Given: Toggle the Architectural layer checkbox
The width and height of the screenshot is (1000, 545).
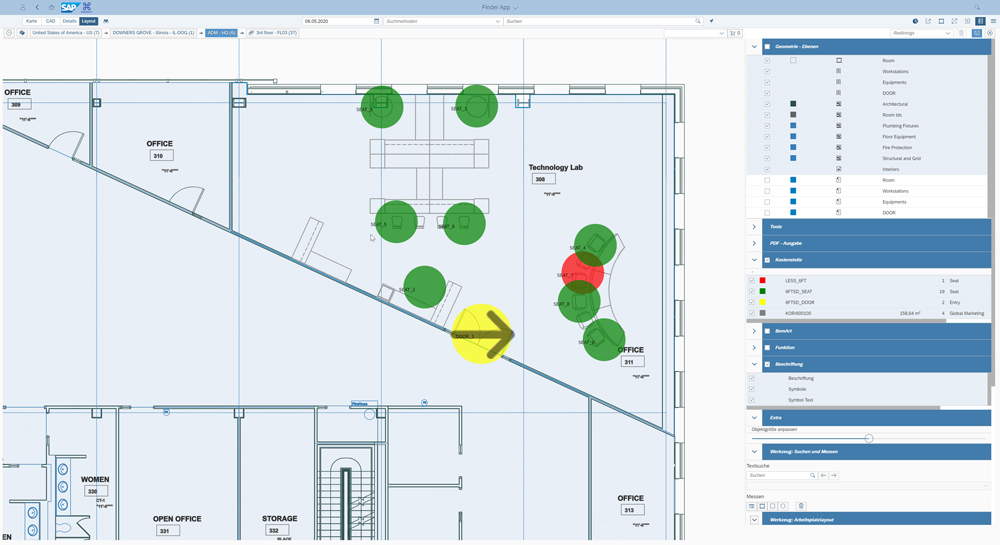Looking at the screenshot, I should [x=767, y=104].
